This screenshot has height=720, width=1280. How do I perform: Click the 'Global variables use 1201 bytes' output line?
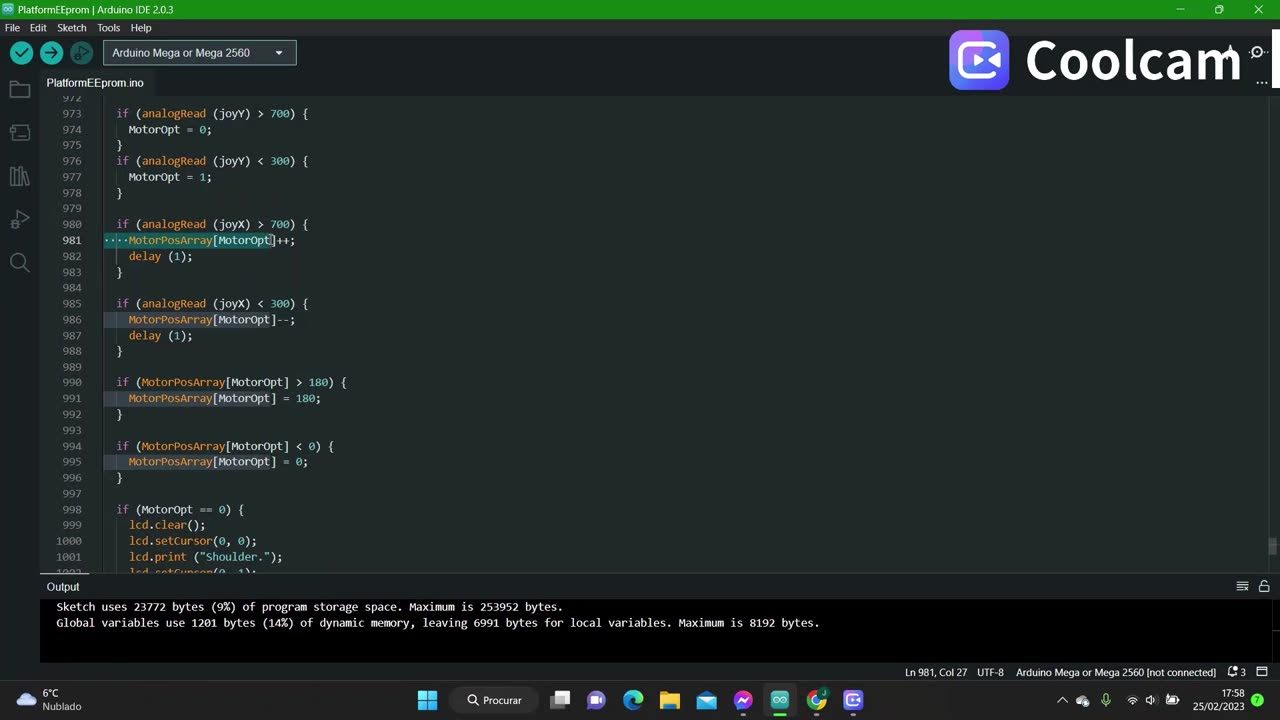[x=438, y=623]
